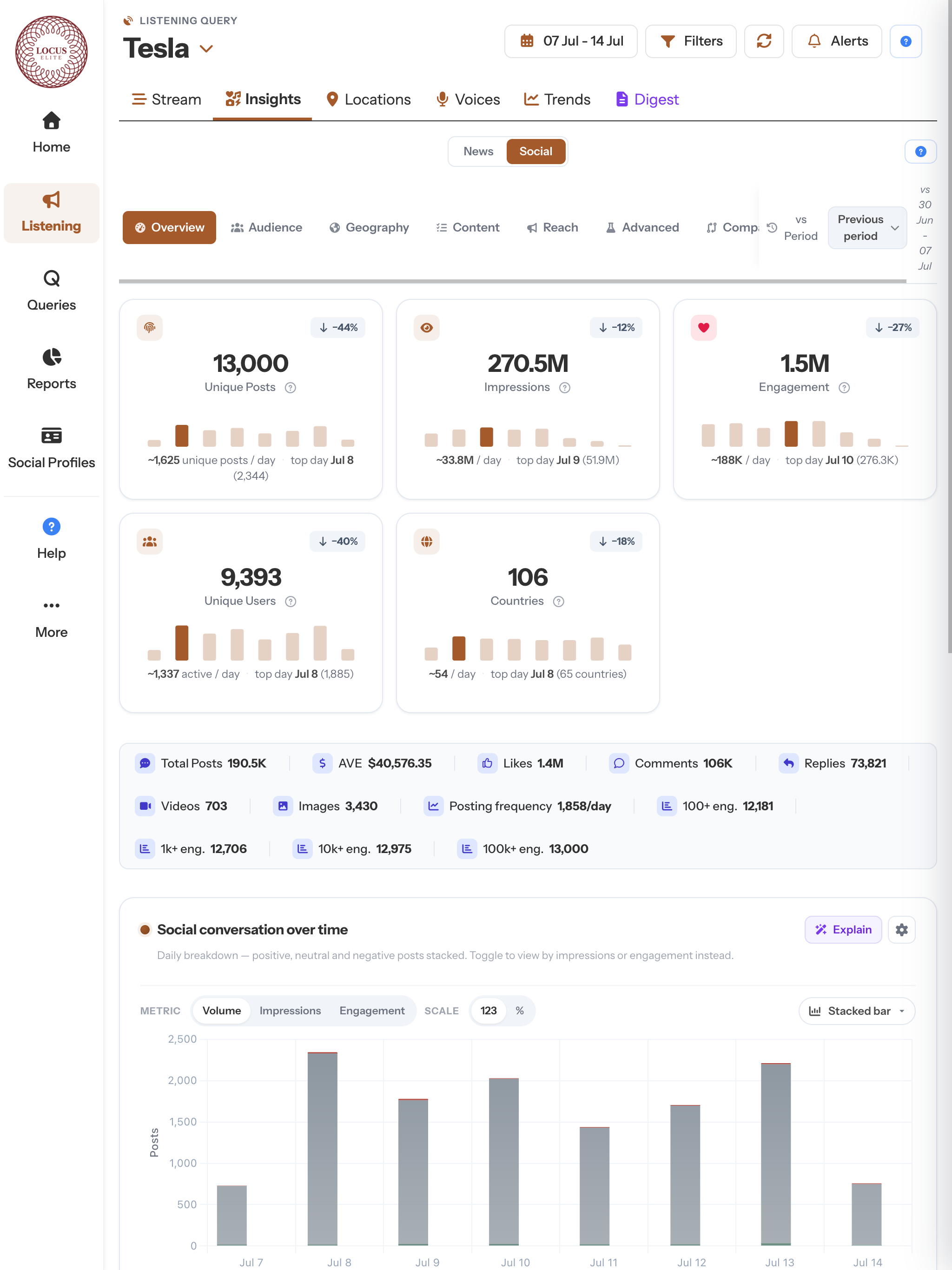Open Help in the sidebar
The width and height of the screenshot is (952, 1270).
tap(51, 539)
